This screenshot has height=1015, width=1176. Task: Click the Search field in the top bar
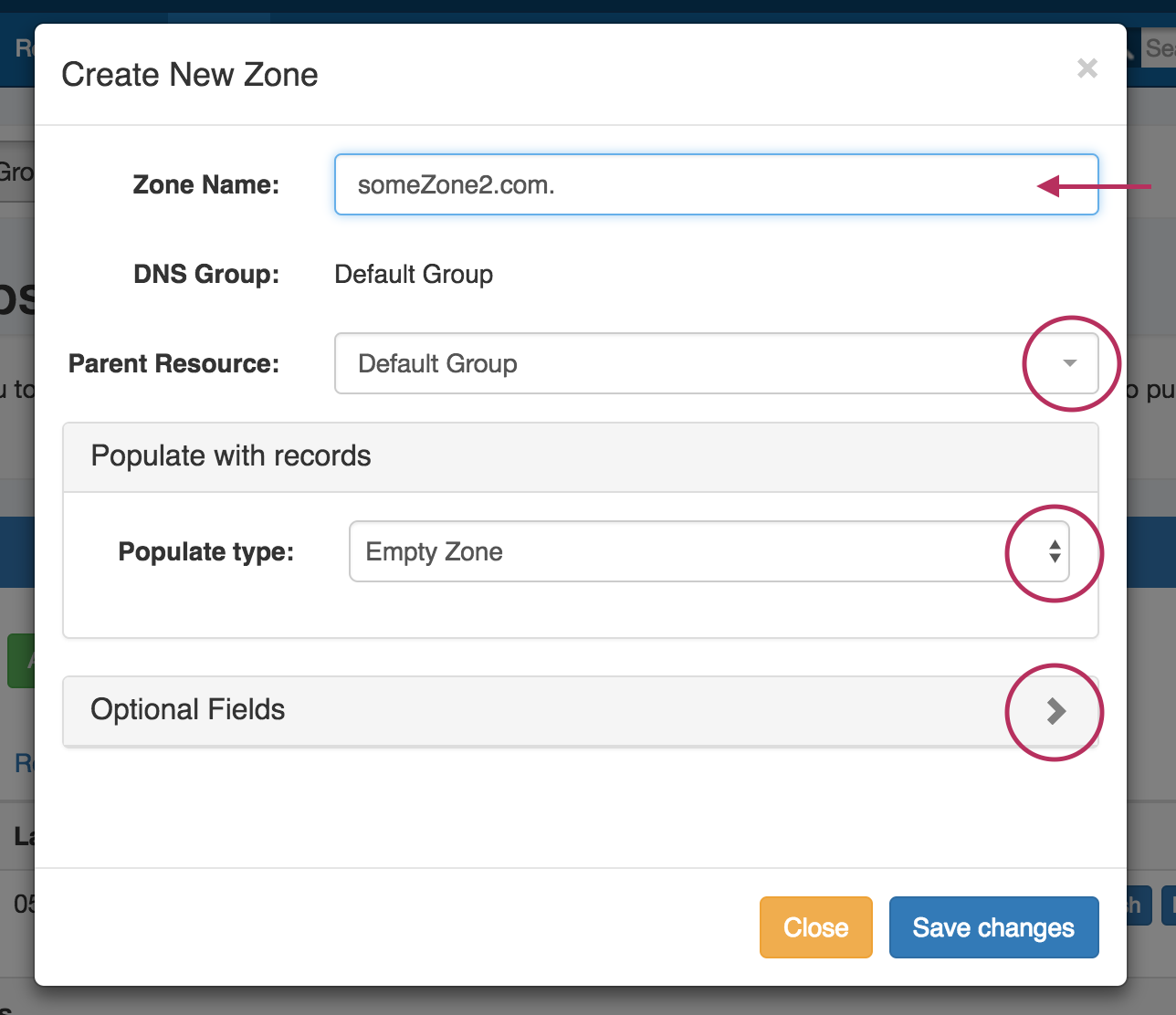tap(1160, 47)
